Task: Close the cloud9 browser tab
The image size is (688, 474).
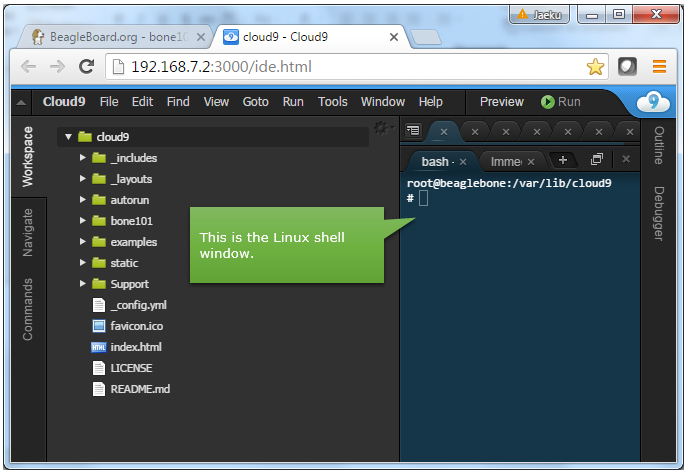Action: (394, 37)
